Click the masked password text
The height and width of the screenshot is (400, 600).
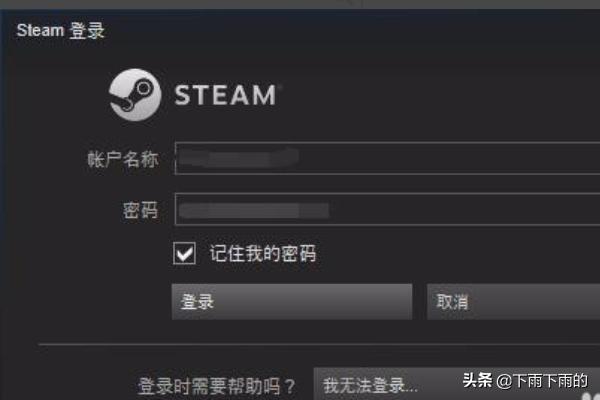tap(254, 210)
